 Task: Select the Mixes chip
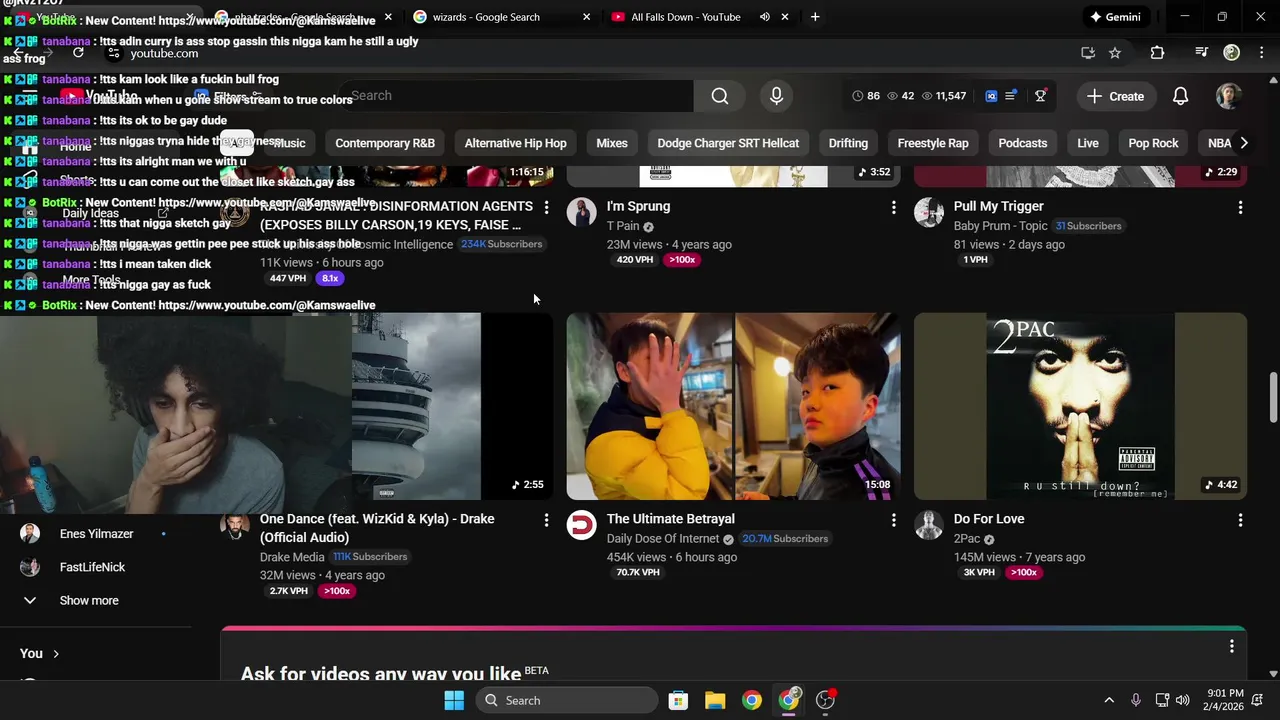point(612,143)
